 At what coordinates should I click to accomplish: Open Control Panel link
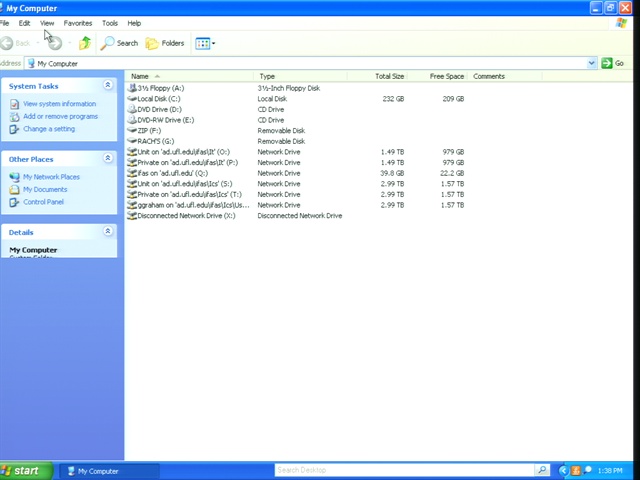pyautogui.click(x=43, y=202)
